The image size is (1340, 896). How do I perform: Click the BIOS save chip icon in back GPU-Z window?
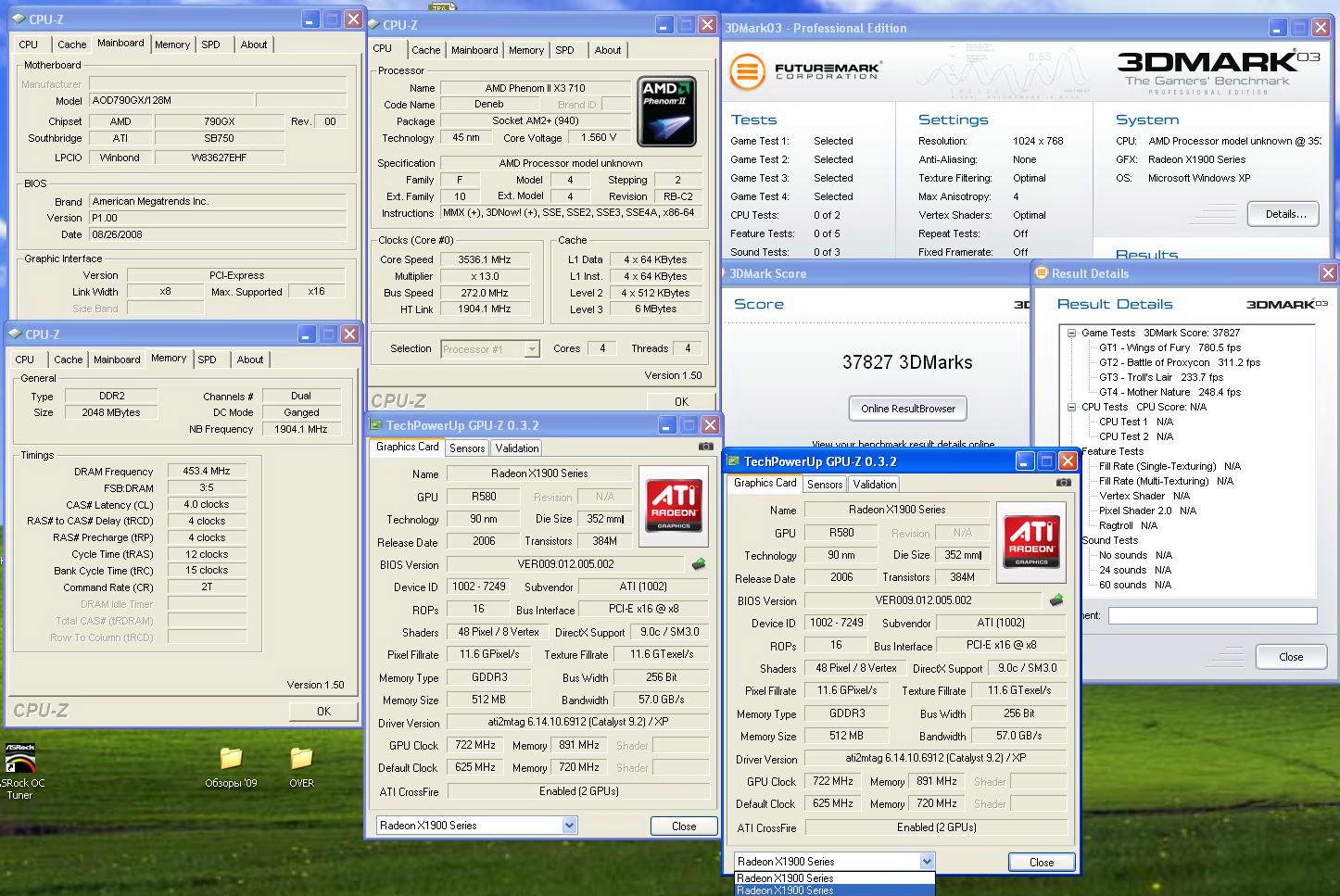[x=699, y=563]
